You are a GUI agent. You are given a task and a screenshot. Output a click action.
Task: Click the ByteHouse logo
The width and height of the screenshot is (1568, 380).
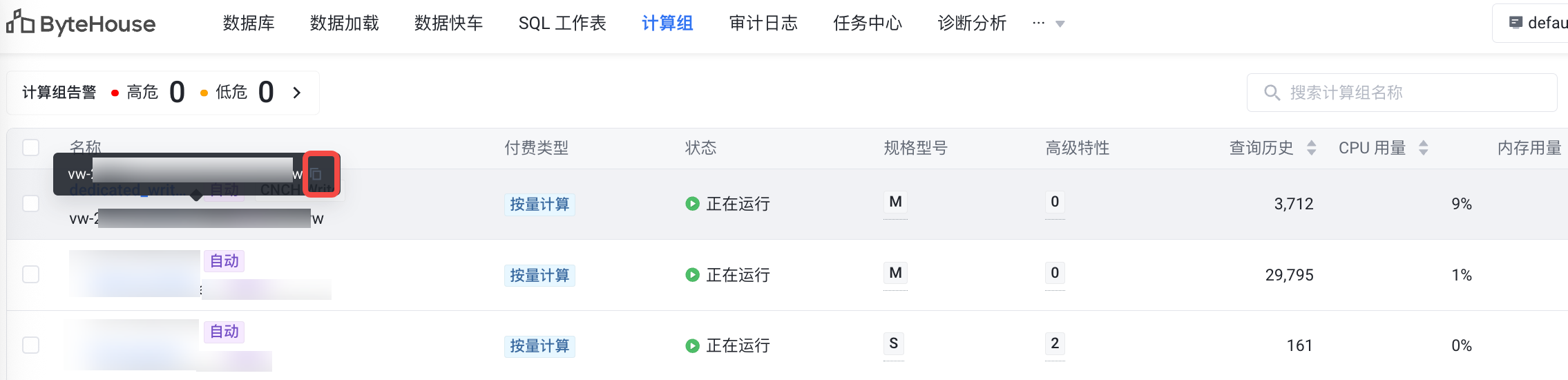coord(81,23)
